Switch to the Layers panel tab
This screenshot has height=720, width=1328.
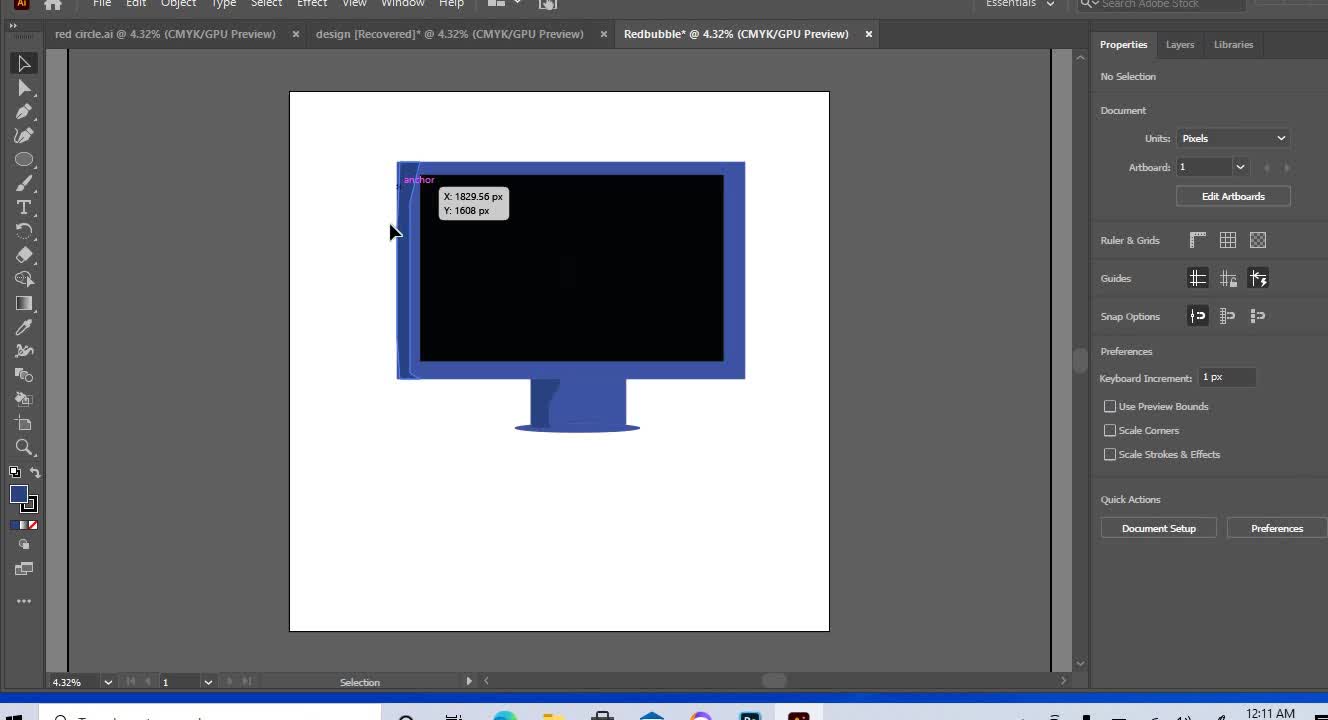pyautogui.click(x=1180, y=44)
